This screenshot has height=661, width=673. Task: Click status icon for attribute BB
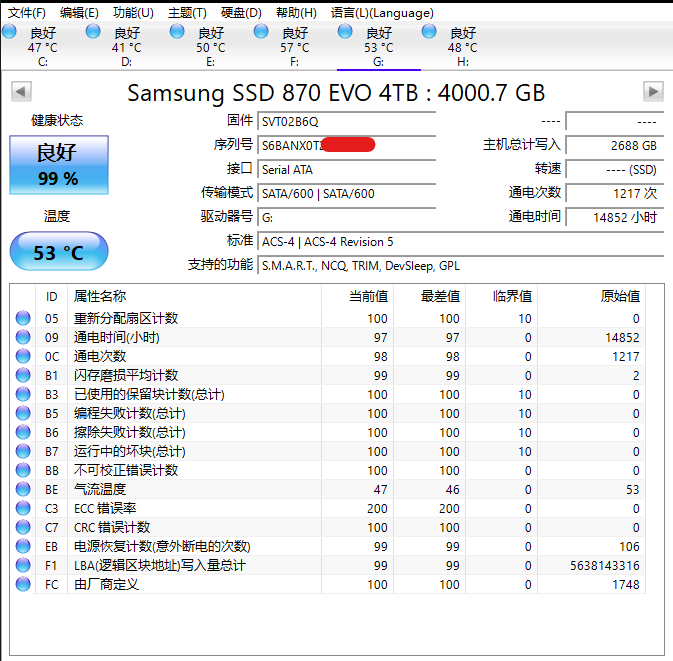[23, 470]
